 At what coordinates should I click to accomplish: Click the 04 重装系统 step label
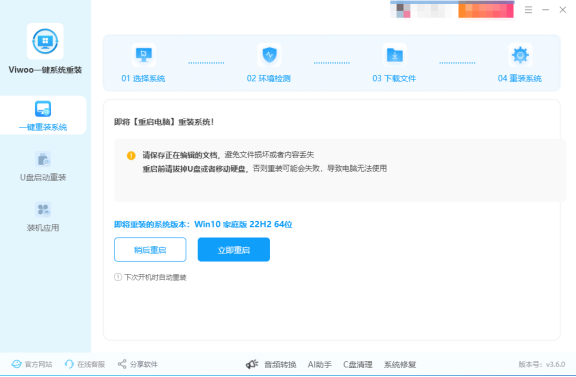(x=520, y=78)
